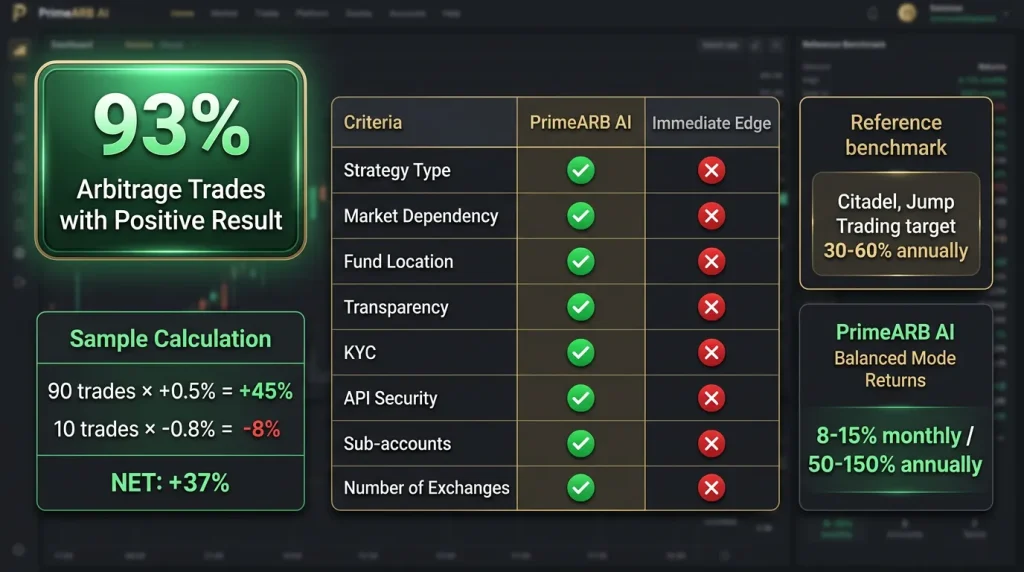The image size is (1024, 572).
Task: Click the round user avatar in header
Action: click(907, 13)
